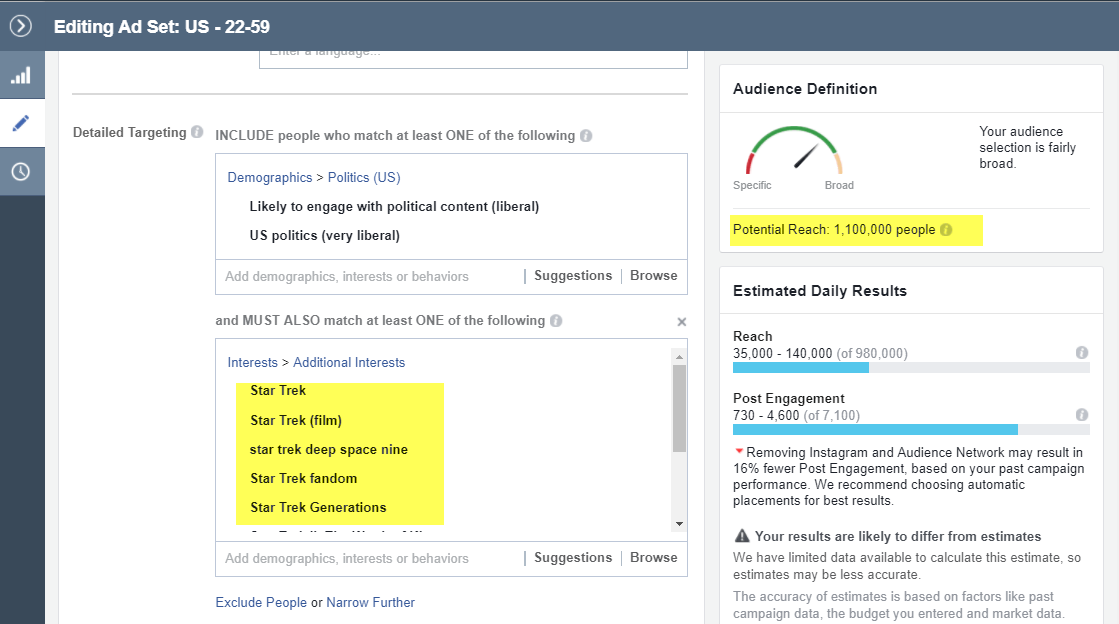The height and width of the screenshot is (624, 1119).
Task: Click the Potential Reach: 1,100,000 people text
Action: point(834,230)
